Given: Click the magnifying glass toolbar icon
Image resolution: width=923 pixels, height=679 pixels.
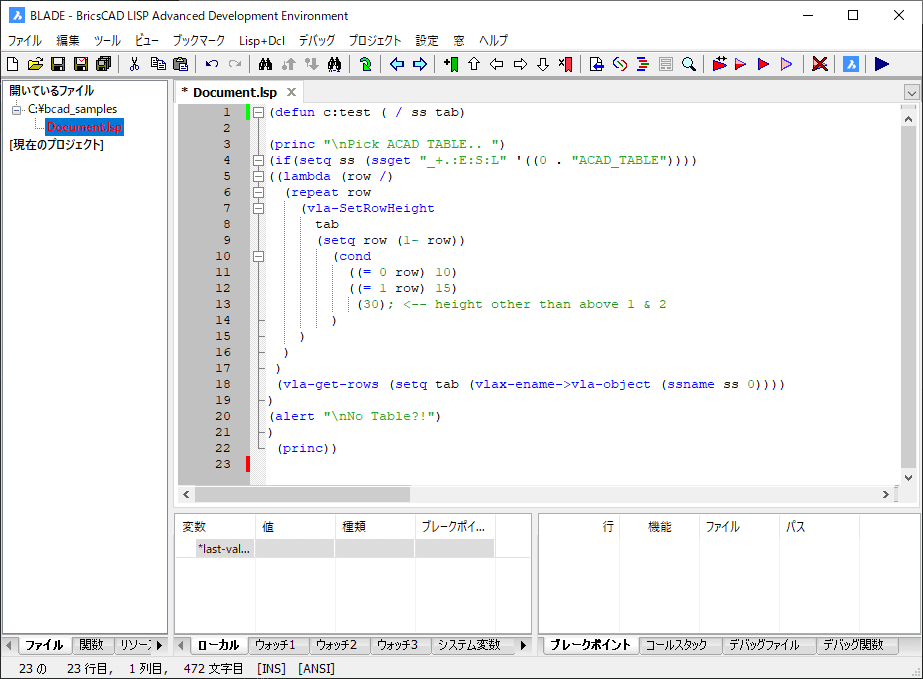Looking at the screenshot, I should tap(689, 64).
